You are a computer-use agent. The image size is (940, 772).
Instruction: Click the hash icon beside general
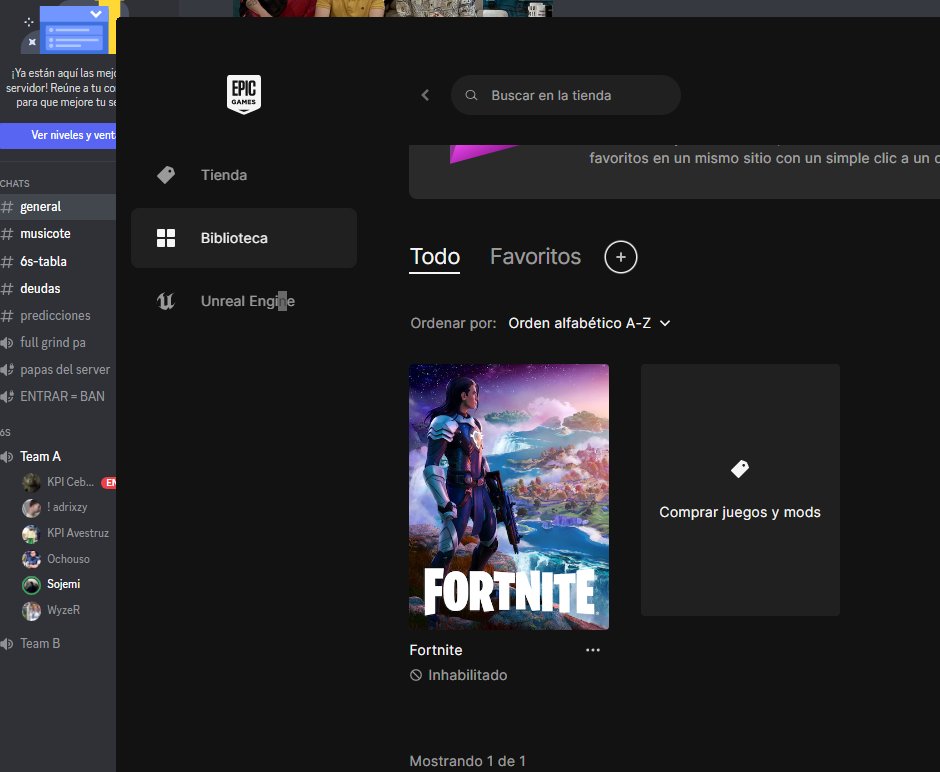pos(7,207)
